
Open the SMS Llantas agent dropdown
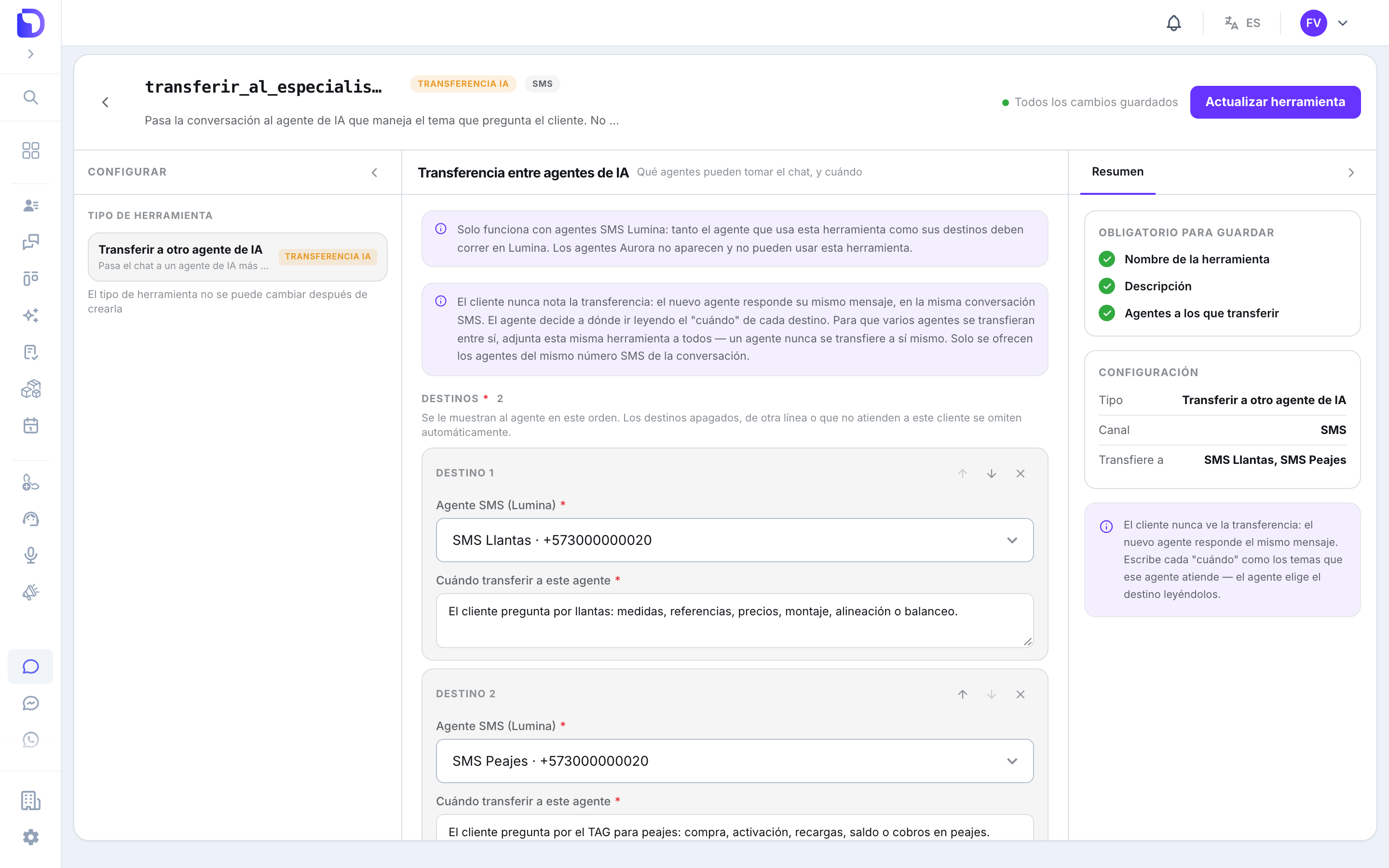tap(735, 540)
